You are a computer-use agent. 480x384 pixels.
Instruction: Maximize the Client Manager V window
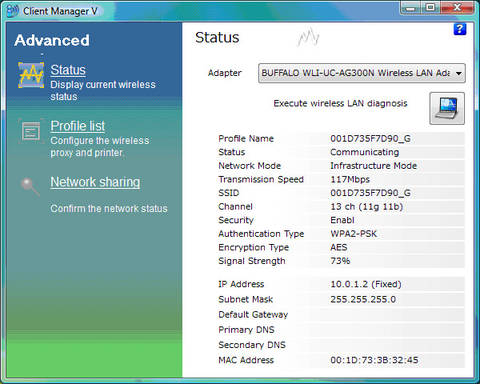point(430,8)
